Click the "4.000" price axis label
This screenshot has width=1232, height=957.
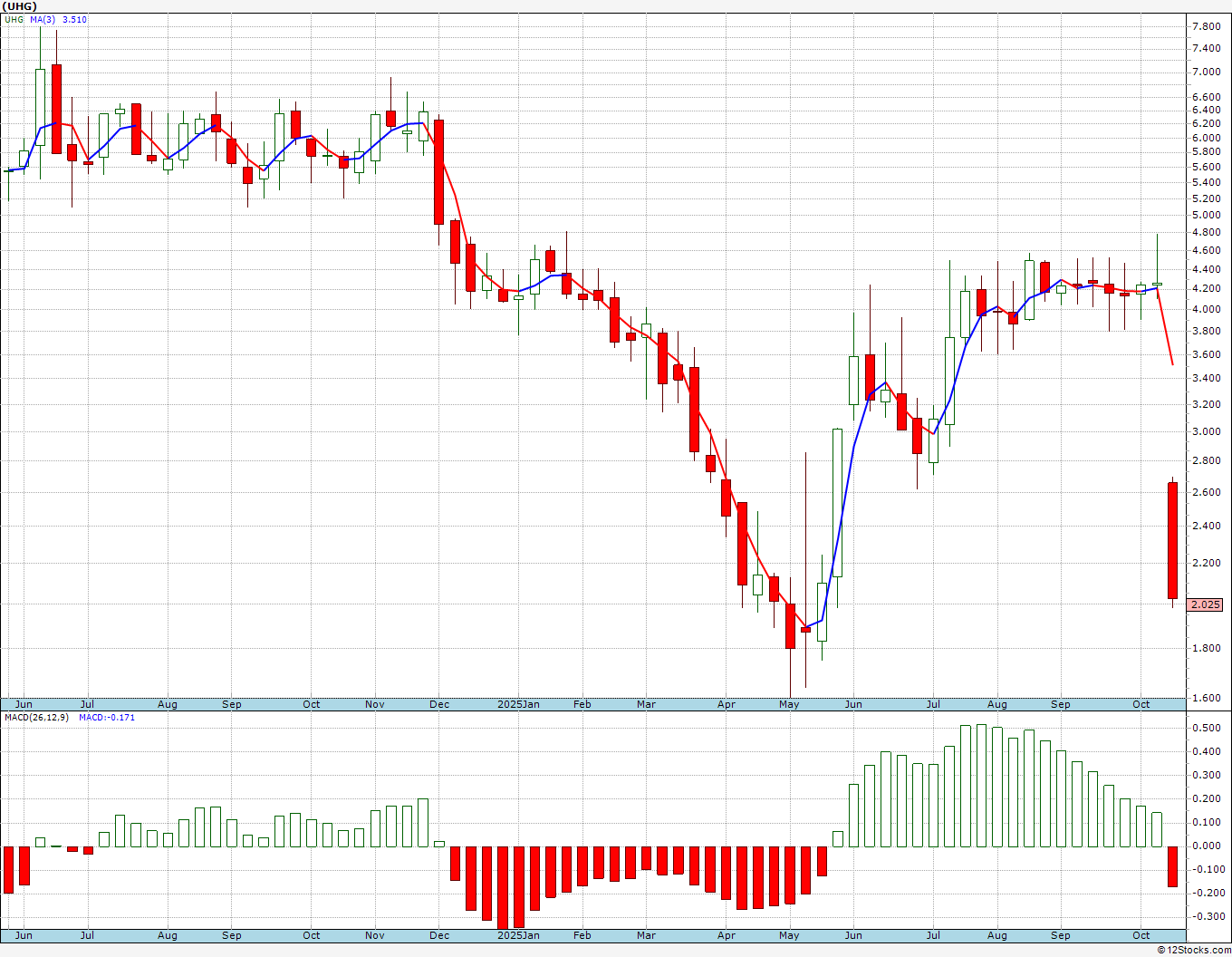pos(1206,309)
